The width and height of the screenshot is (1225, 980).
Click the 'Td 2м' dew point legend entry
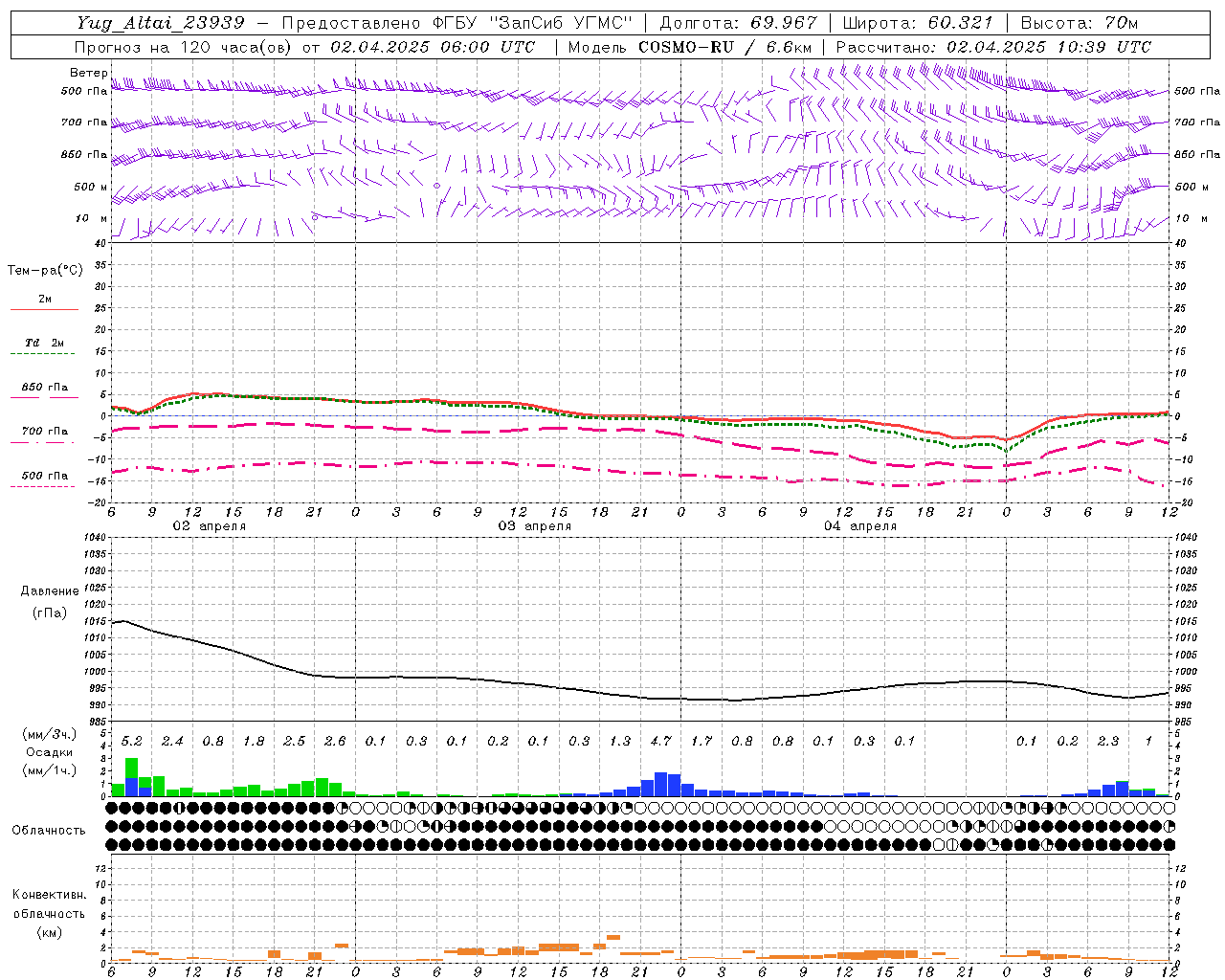[x=45, y=343]
